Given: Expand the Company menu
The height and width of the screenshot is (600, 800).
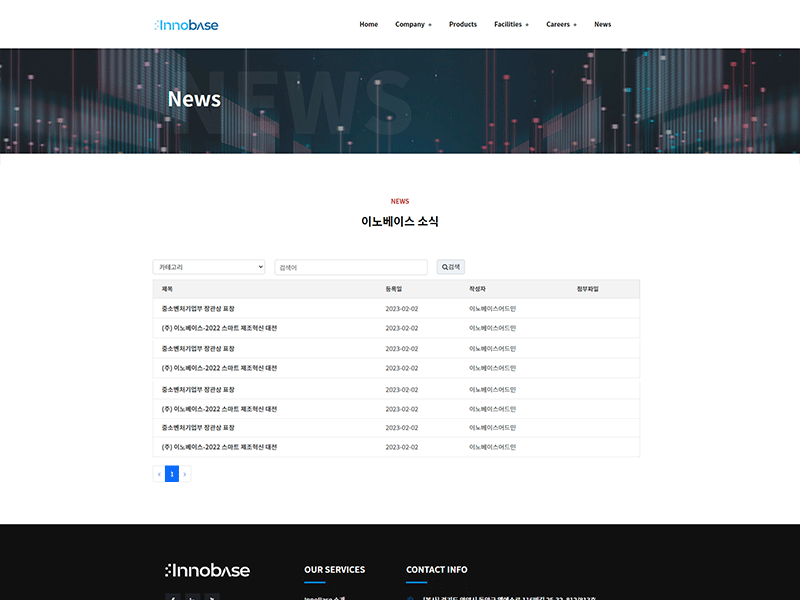Looking at the screenshot, I should (413, 24).
